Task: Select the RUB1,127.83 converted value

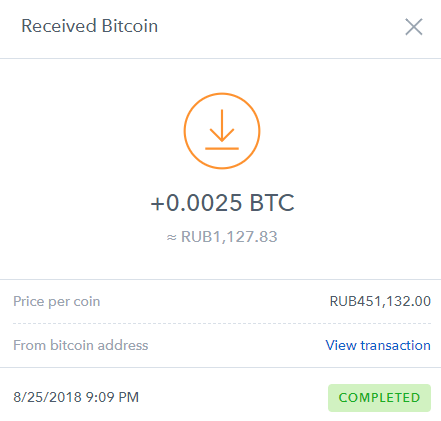Action: (229, 237)
